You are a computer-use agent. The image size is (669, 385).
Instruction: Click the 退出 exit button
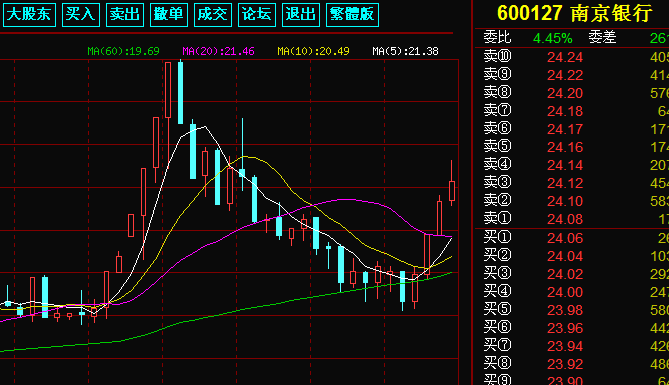301,15
